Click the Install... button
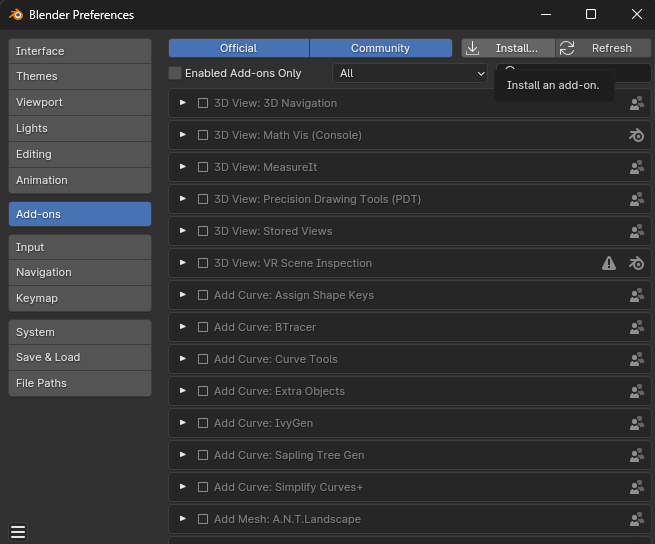The width and height of the screenshot is (655, 544). [x=508, y=48]
